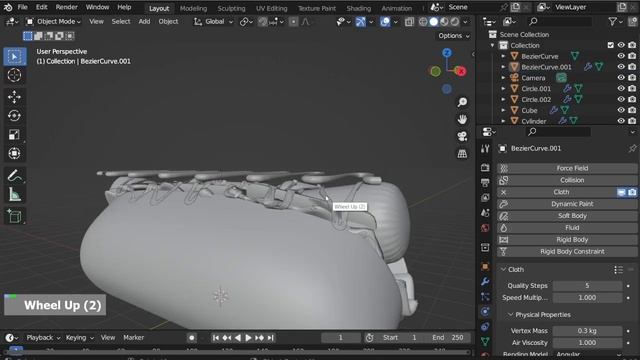640x360 pixels.
Task: Toggle auto keying record button
Action: click(x=191, y=338)
